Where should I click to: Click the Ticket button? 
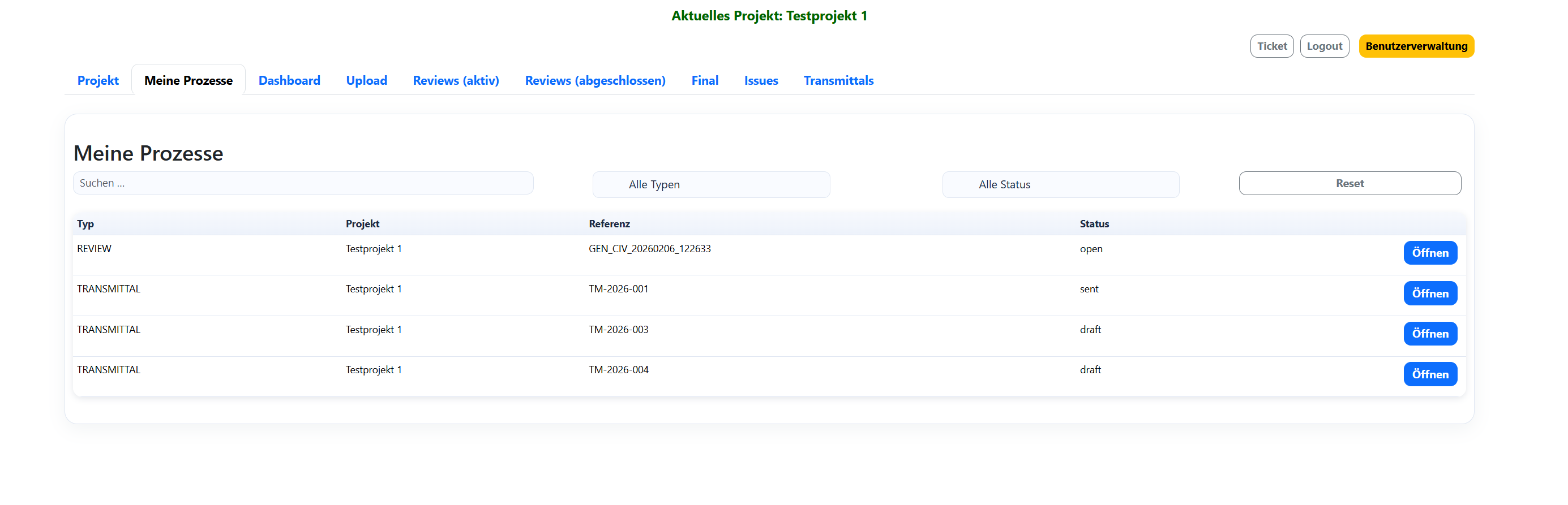1271,46
